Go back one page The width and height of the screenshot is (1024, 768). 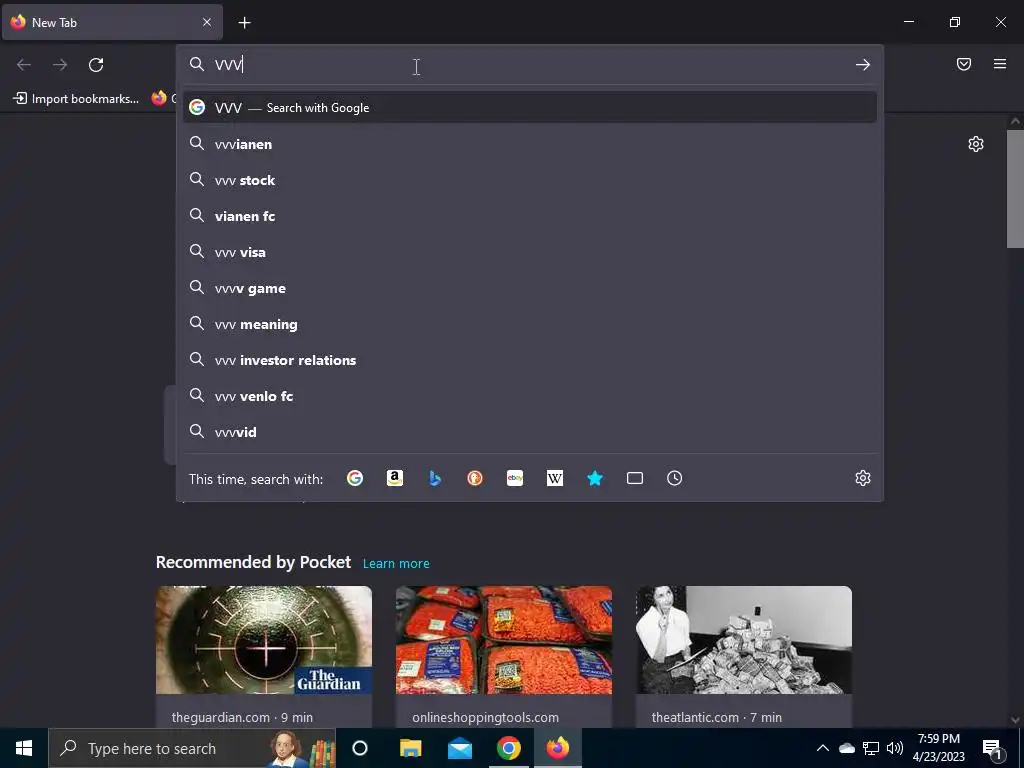(24, 65)
